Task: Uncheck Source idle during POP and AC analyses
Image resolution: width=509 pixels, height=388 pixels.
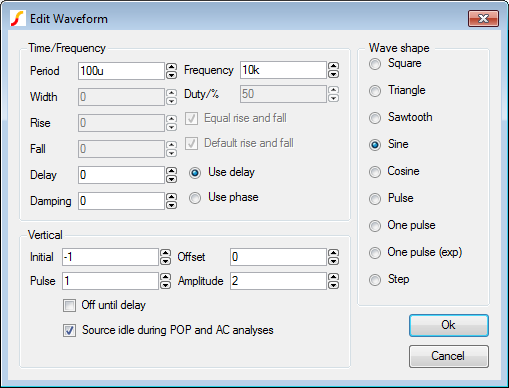Action: (69, 330)
